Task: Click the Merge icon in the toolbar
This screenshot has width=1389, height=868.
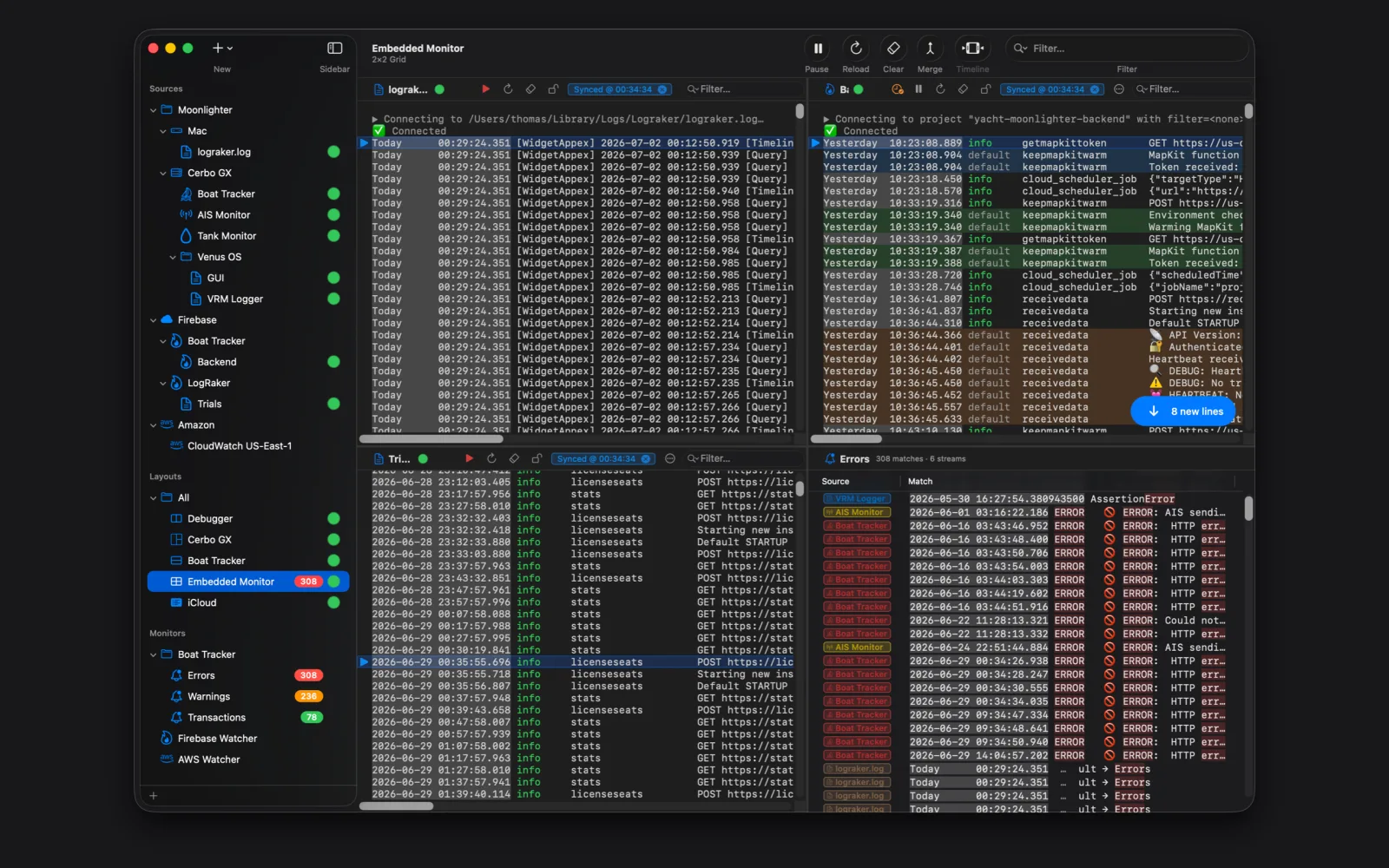Action: point(930,49)
